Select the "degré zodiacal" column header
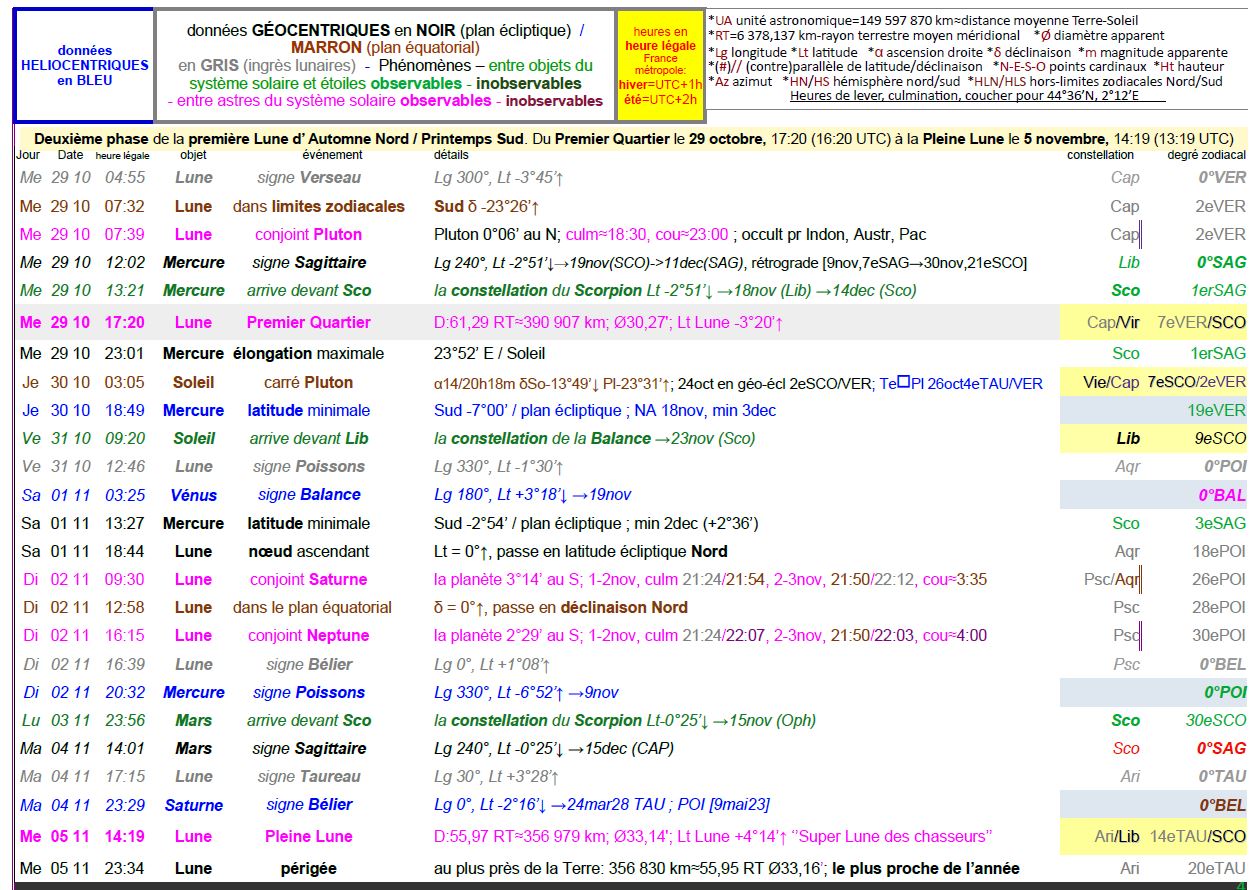The height and width of the screenshot is (890, 1255). pos(1206,155)
